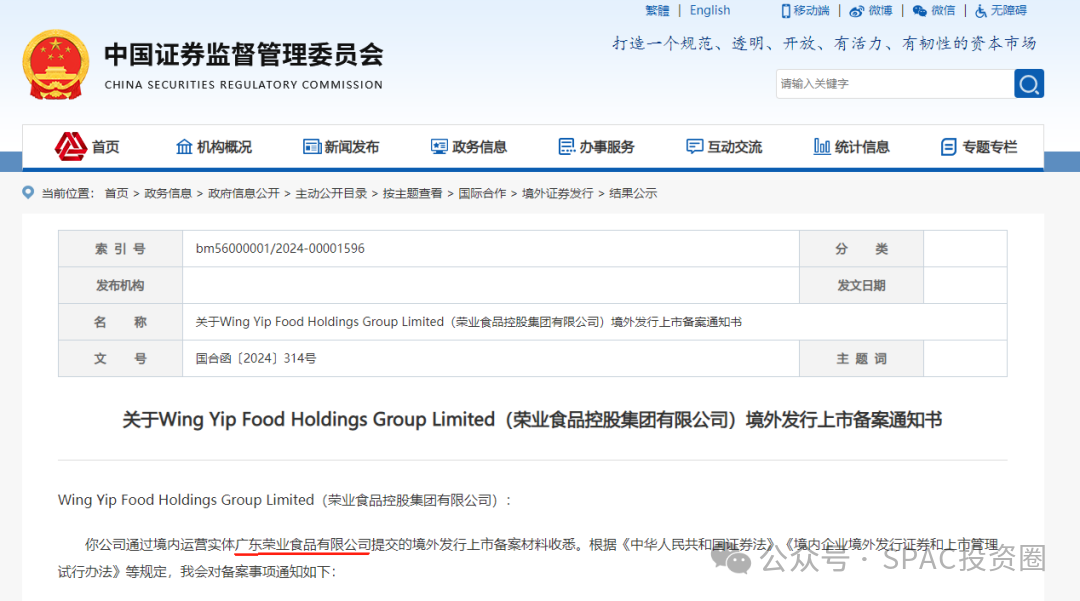This screenshot has height=601, width=1080.
Task: Click the WeChat icon in the header
Action: click(920, 11)
